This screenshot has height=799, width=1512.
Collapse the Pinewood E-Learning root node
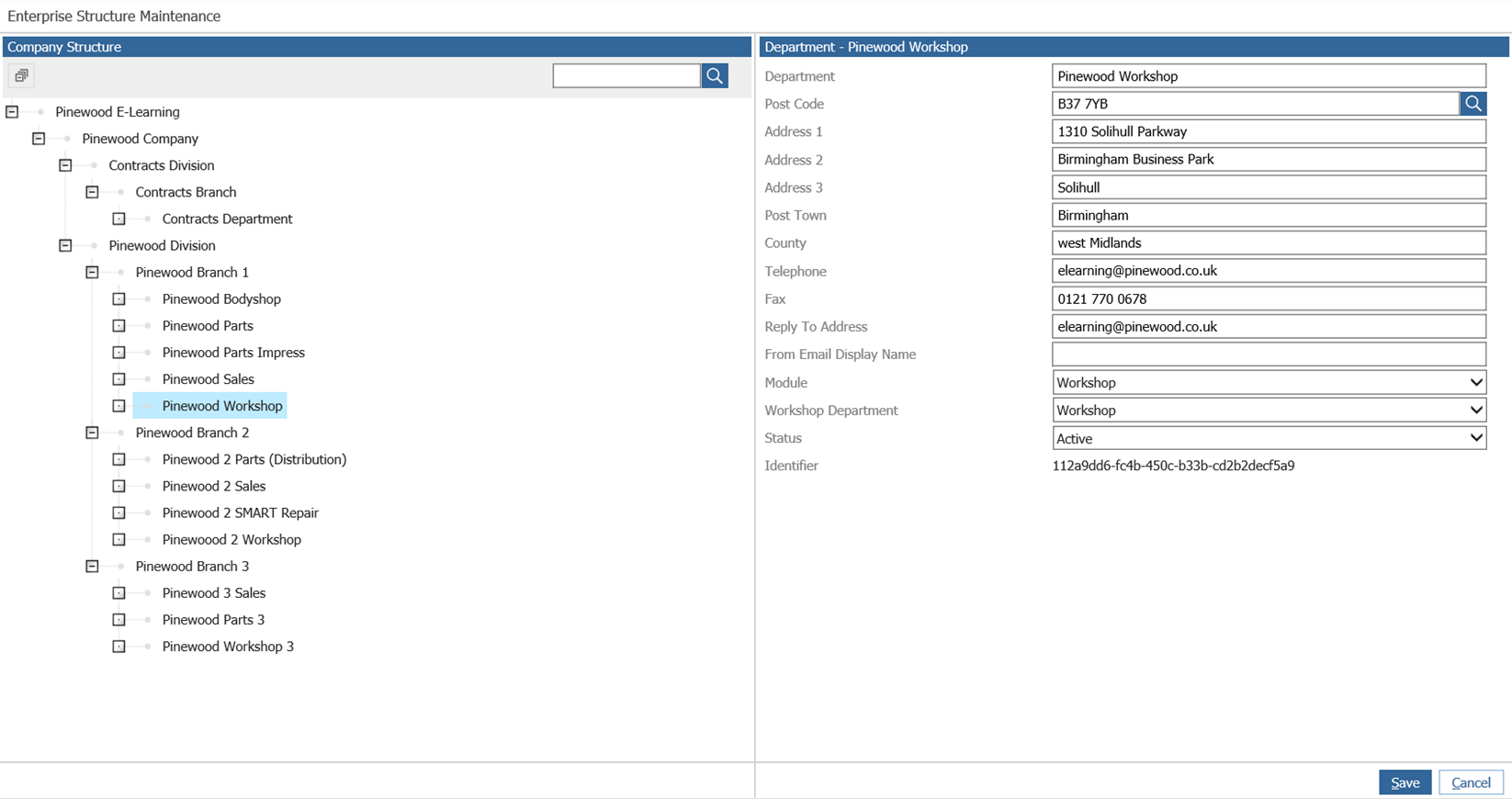(x=12, y=112)
